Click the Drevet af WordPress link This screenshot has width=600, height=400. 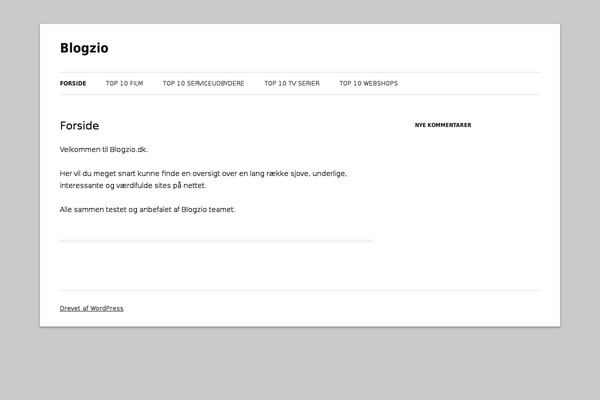tap(91, 309)
